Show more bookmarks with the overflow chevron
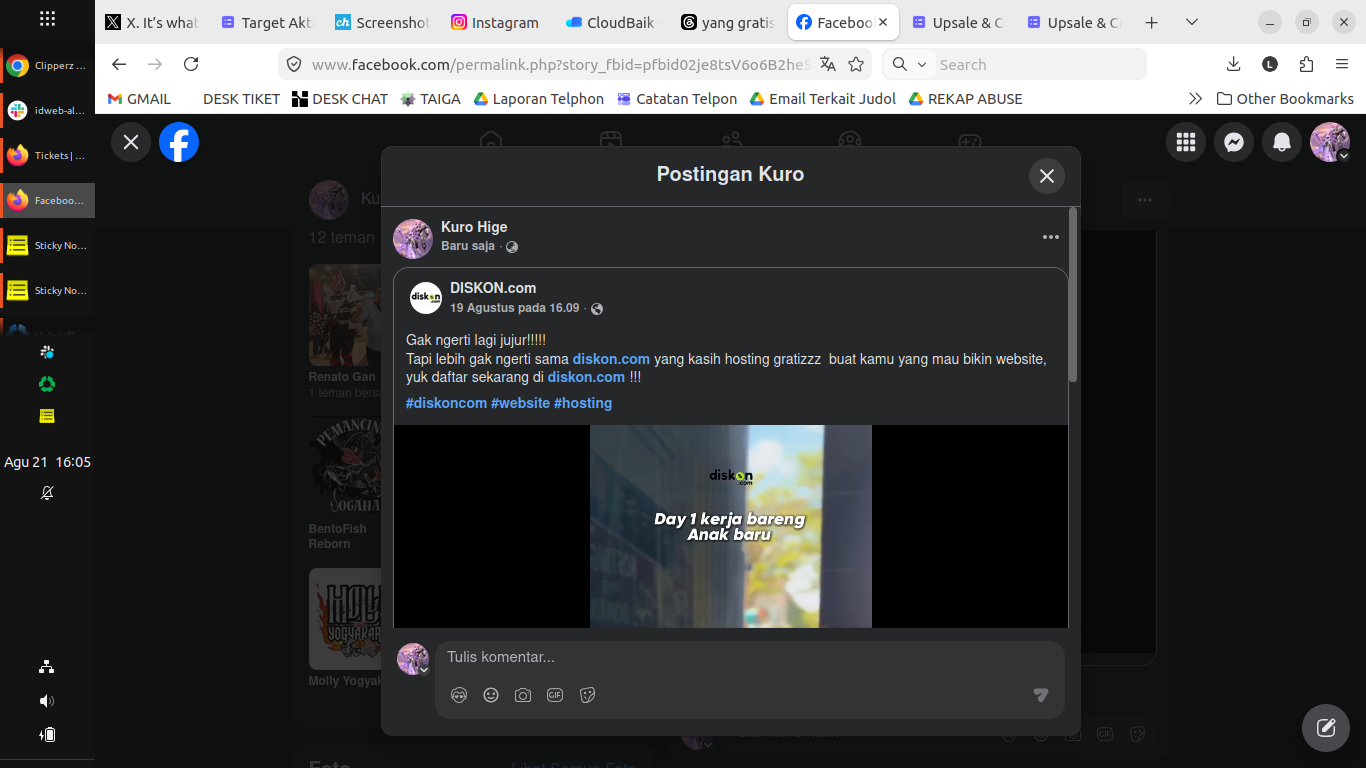 pyautogui.click(x=1195, y=99)
